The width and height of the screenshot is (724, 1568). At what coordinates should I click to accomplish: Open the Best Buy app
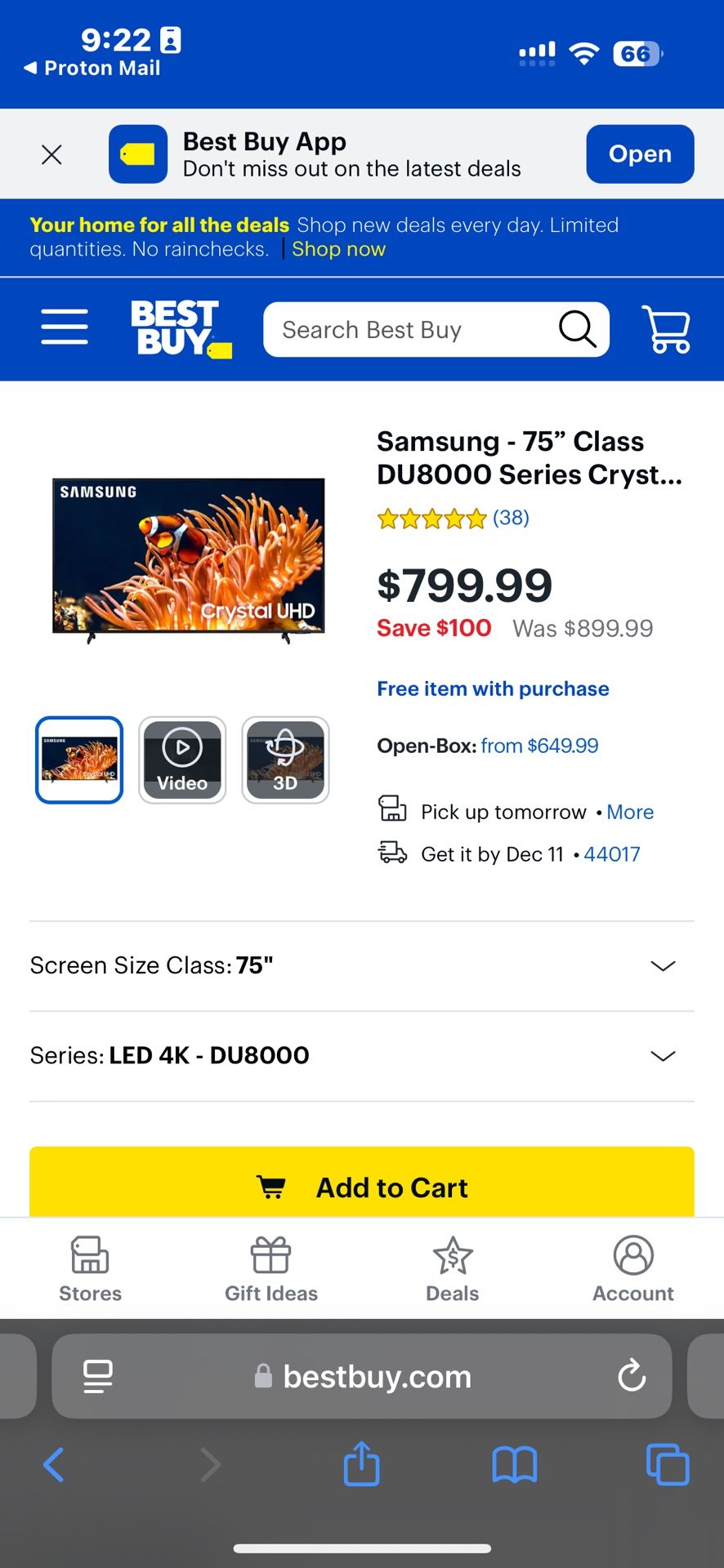point(640,154)
